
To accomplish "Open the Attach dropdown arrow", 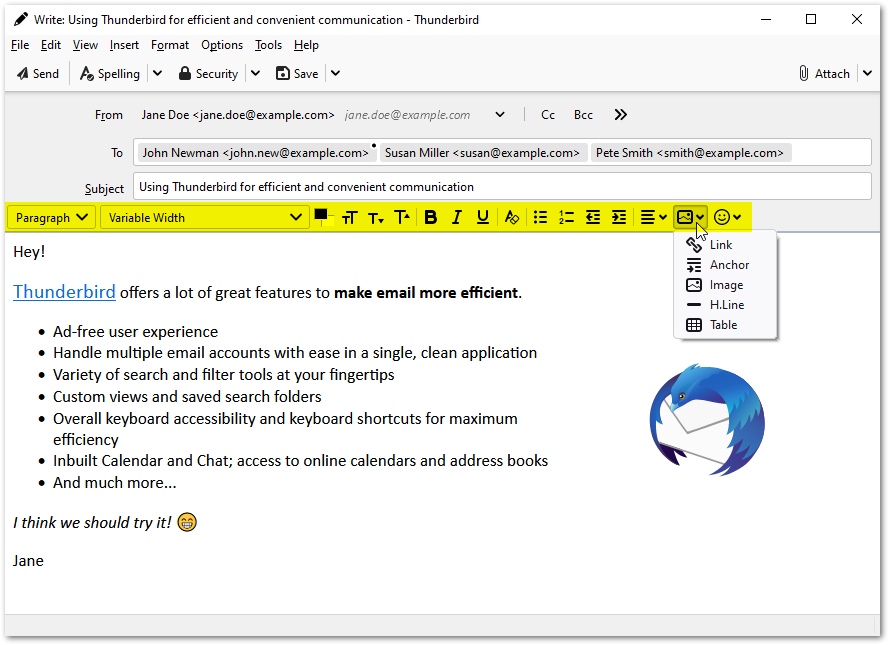I will 867,74.
